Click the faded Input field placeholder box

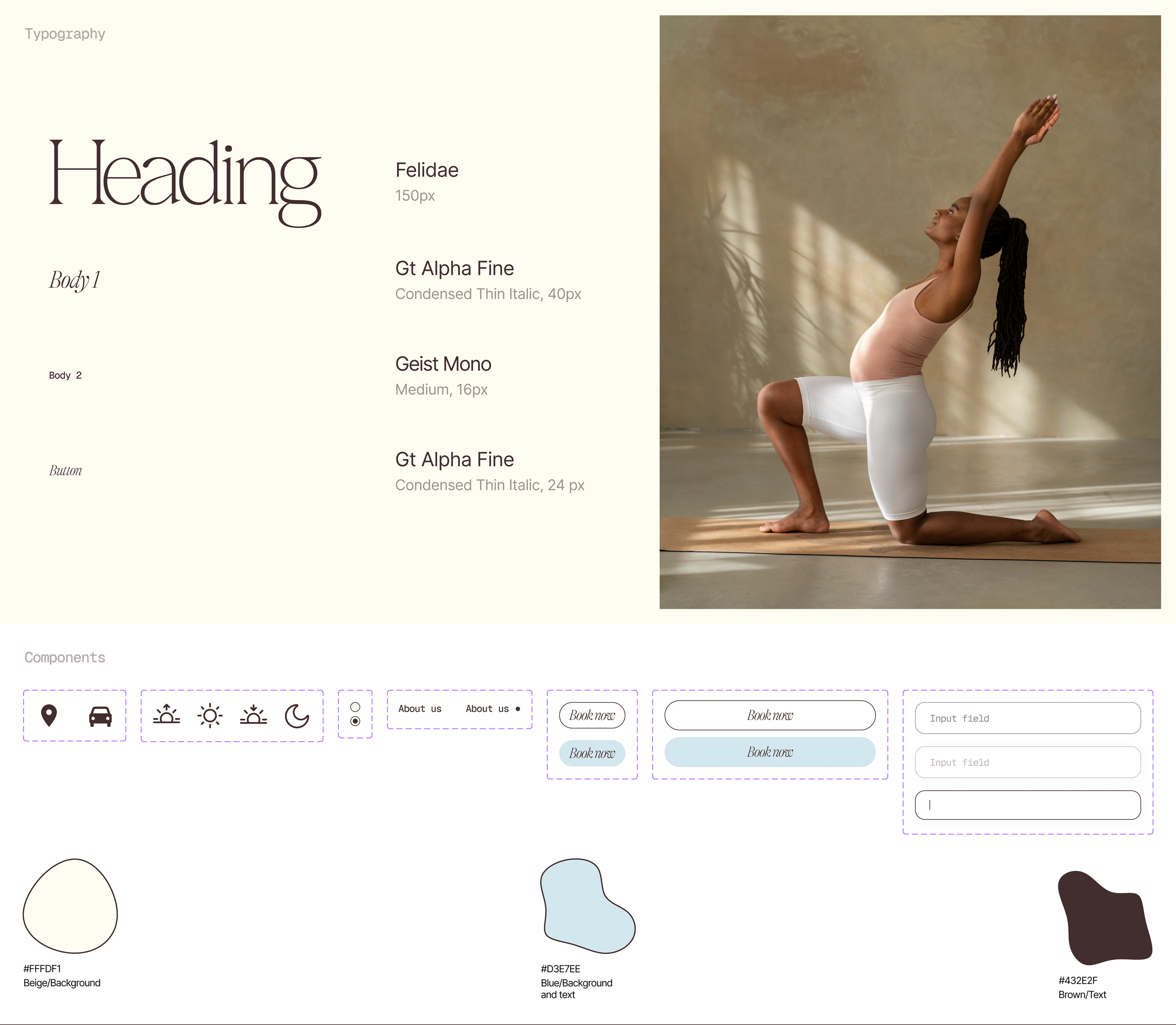pyautogui.click(x=1028, y=762)
